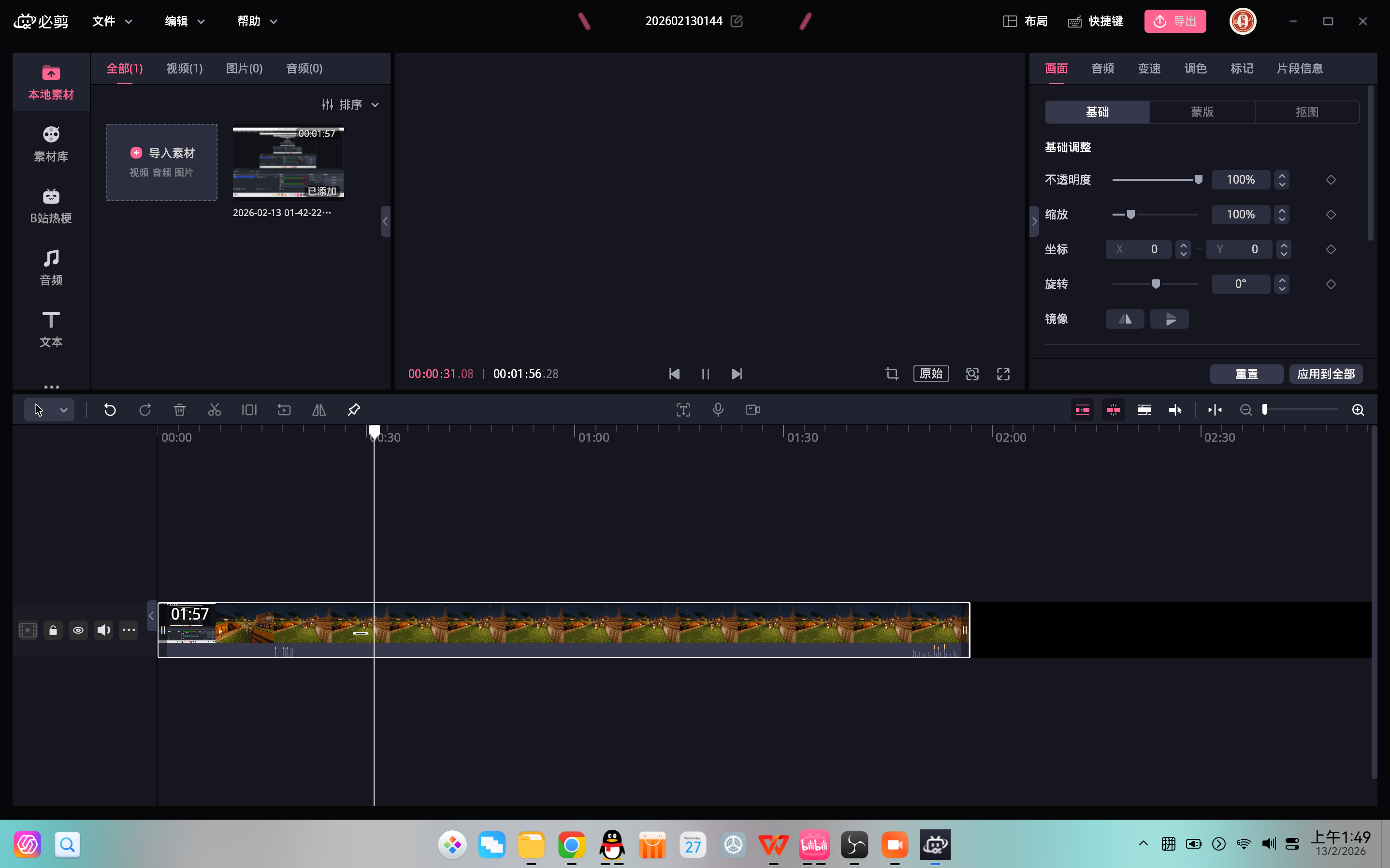This screenshot has width=1390, height=868.
Task: Click the split/scissors tool in timeline toolbar
Action: pos(214,410)
